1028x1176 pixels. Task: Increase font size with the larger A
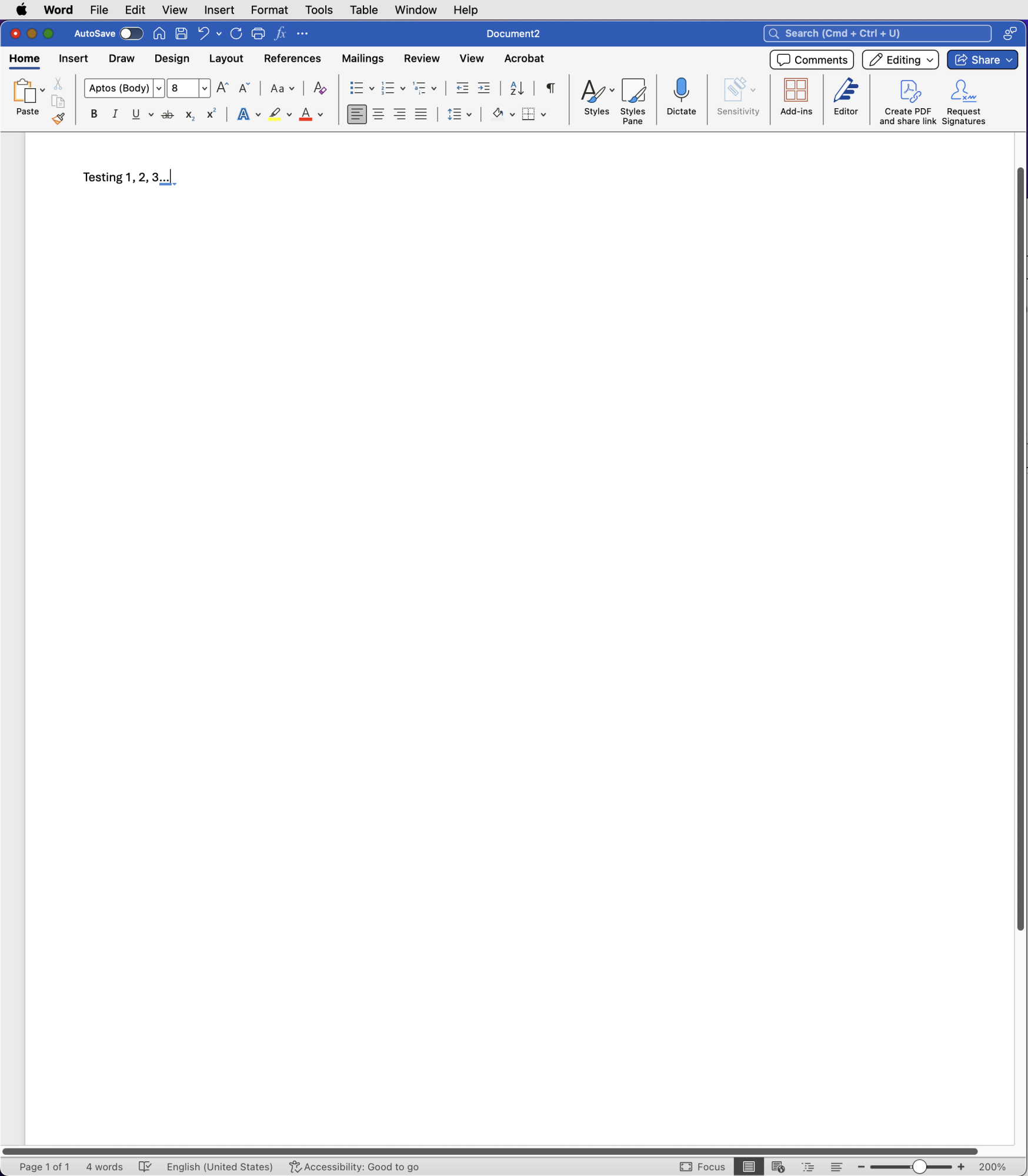[222, 88]
